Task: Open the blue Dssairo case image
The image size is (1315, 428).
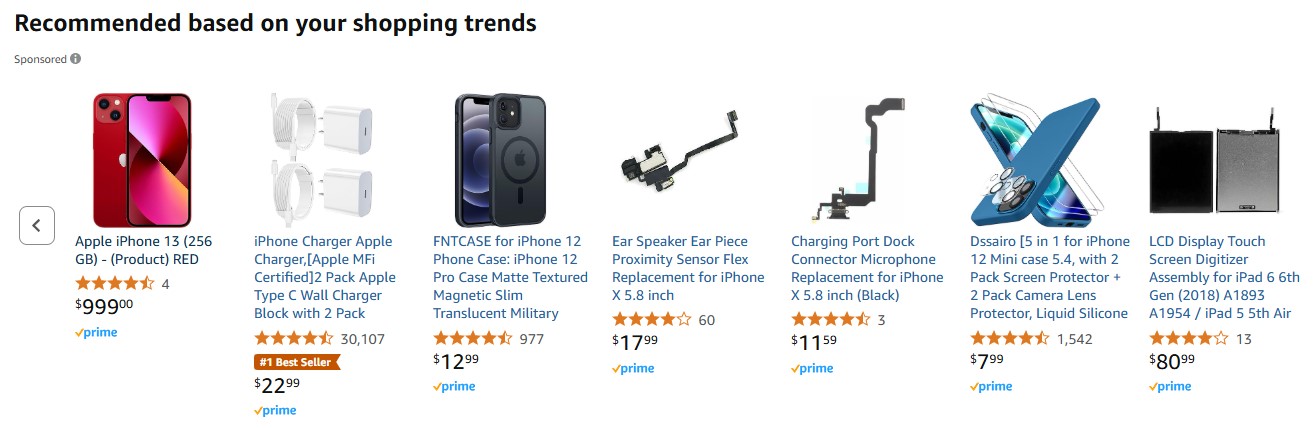Action: click(1036, 160)
